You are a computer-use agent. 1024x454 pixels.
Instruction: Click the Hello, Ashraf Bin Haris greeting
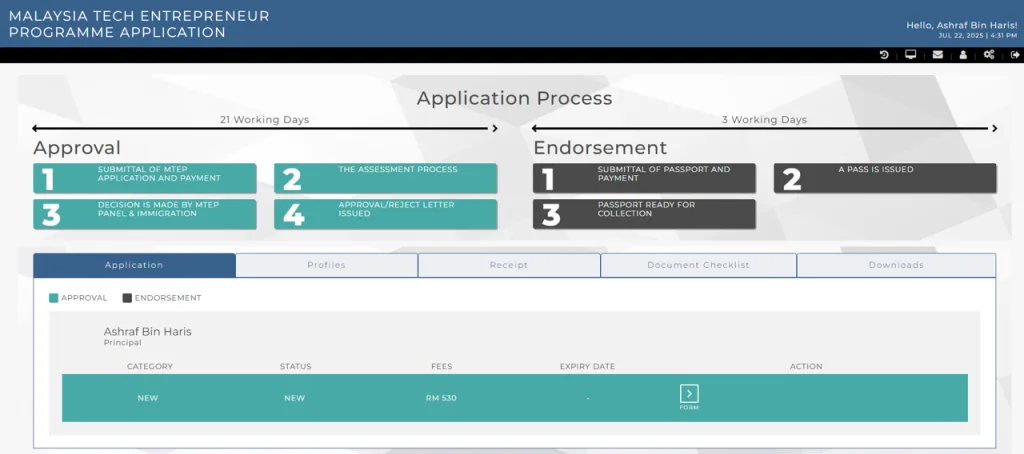tap(961, 25)
